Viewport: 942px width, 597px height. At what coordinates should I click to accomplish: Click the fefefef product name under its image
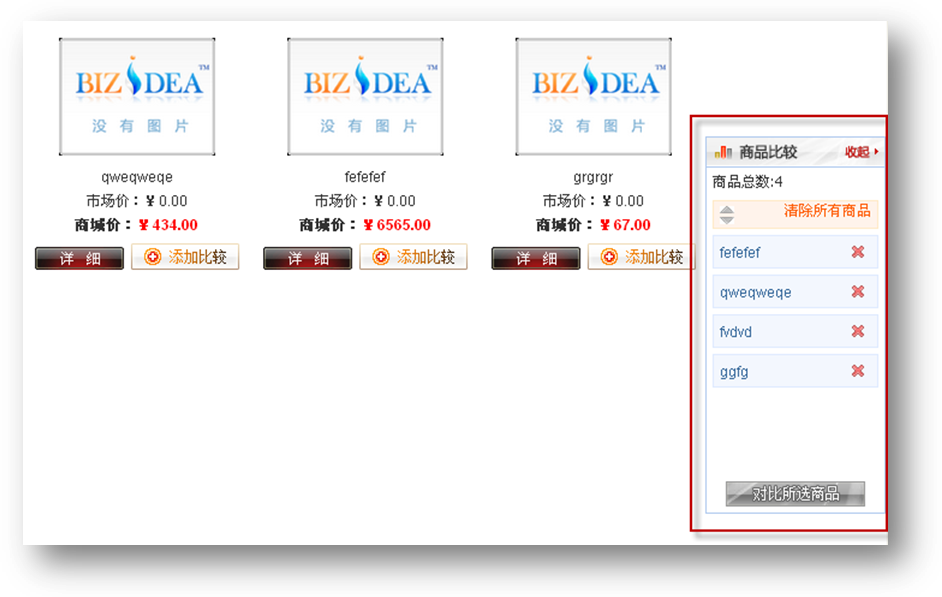365,177
